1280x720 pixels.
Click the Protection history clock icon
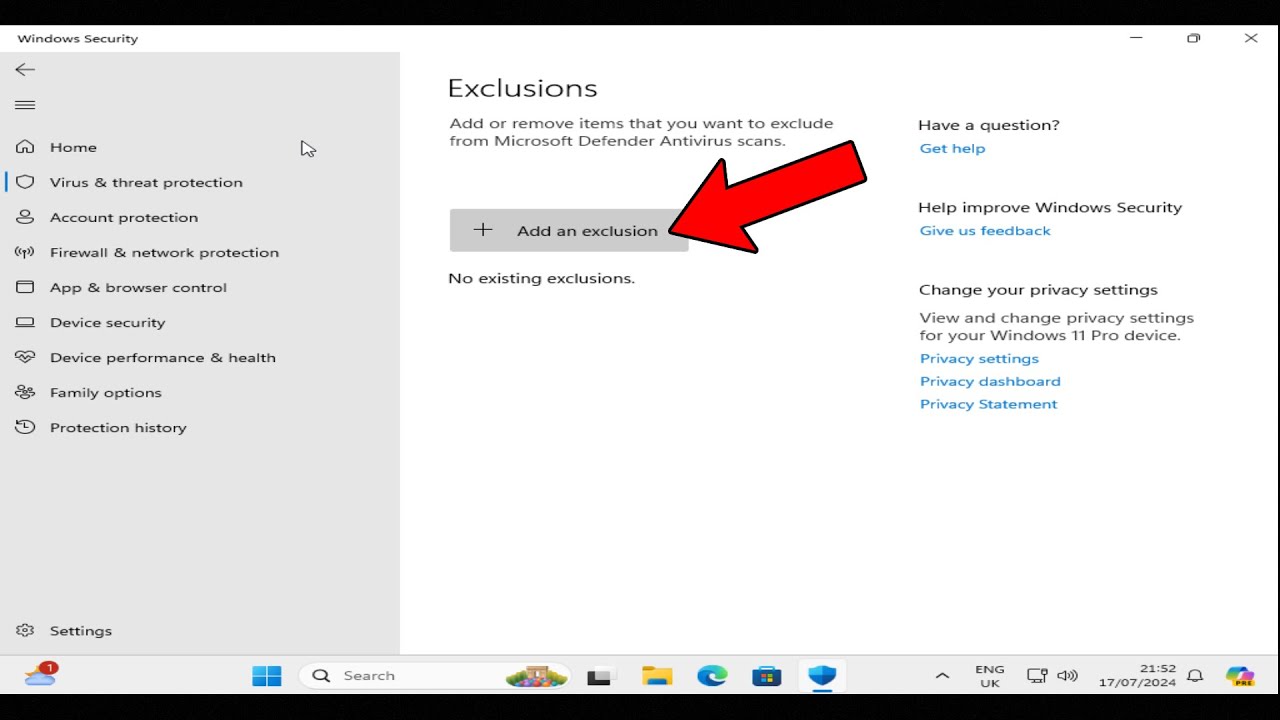(x=25, y=427)
